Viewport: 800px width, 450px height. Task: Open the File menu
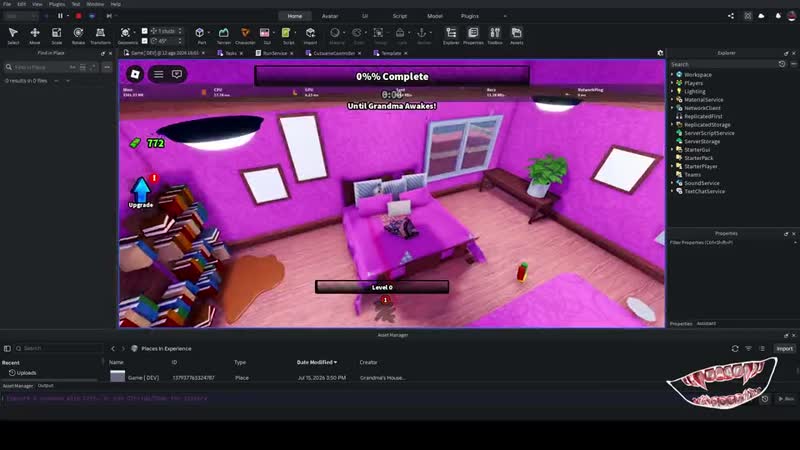coord(7,4)
